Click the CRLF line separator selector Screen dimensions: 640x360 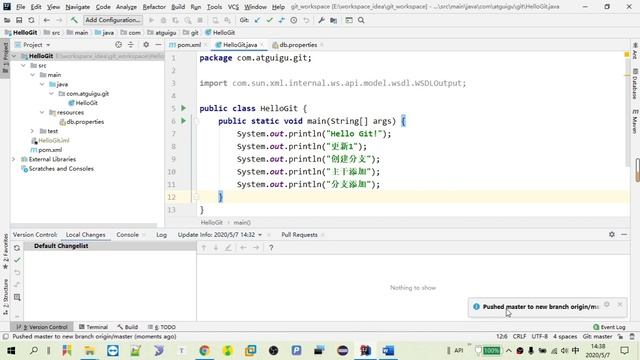(519, 337)
